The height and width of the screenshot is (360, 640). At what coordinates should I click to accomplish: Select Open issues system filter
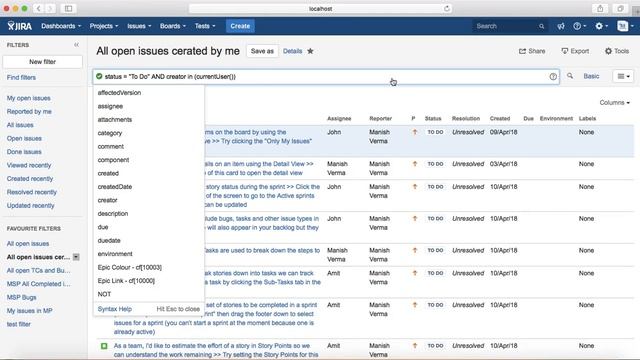point(24,138)
